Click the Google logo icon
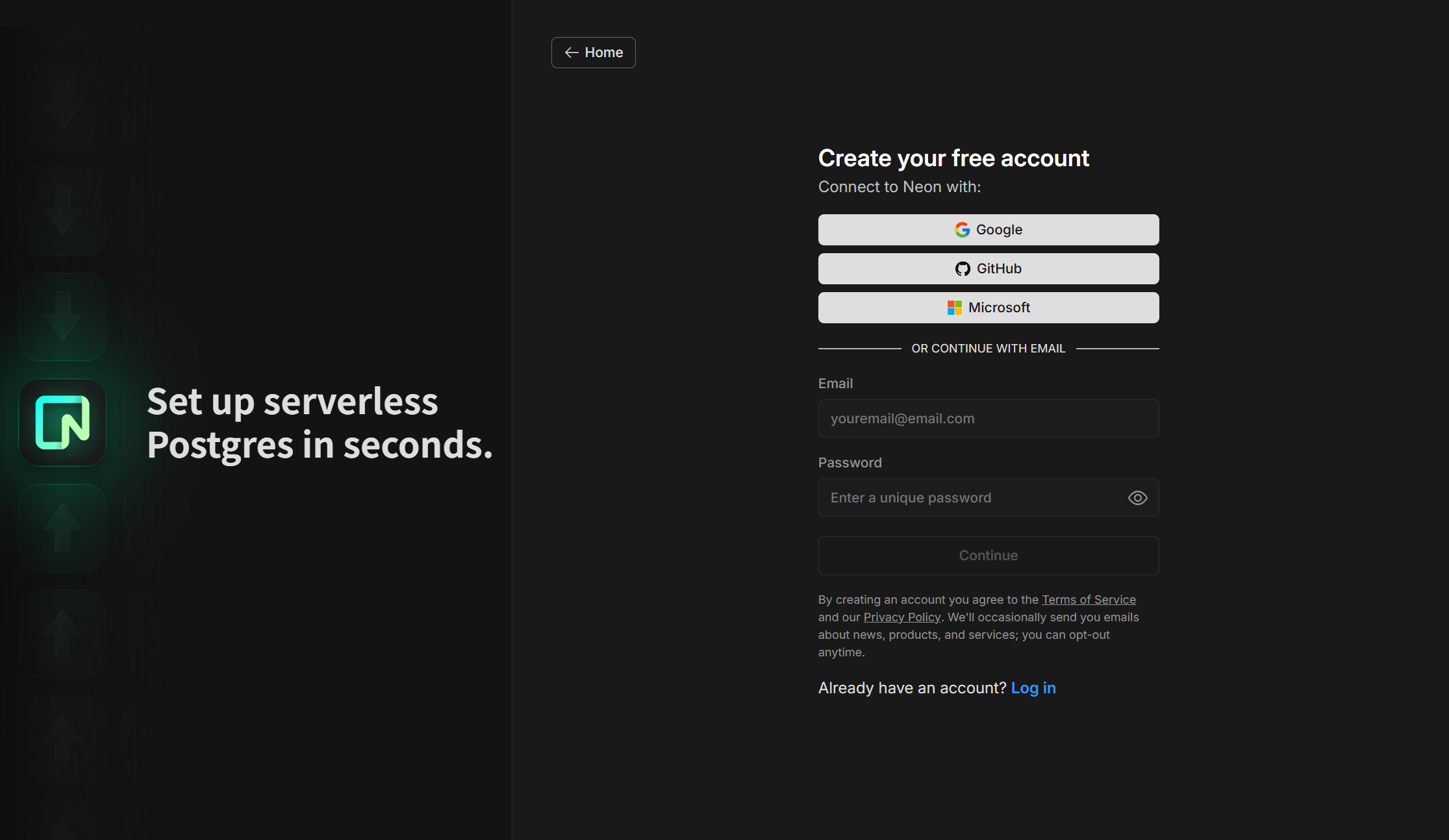 pyautogui.click(x=962, y=230)
